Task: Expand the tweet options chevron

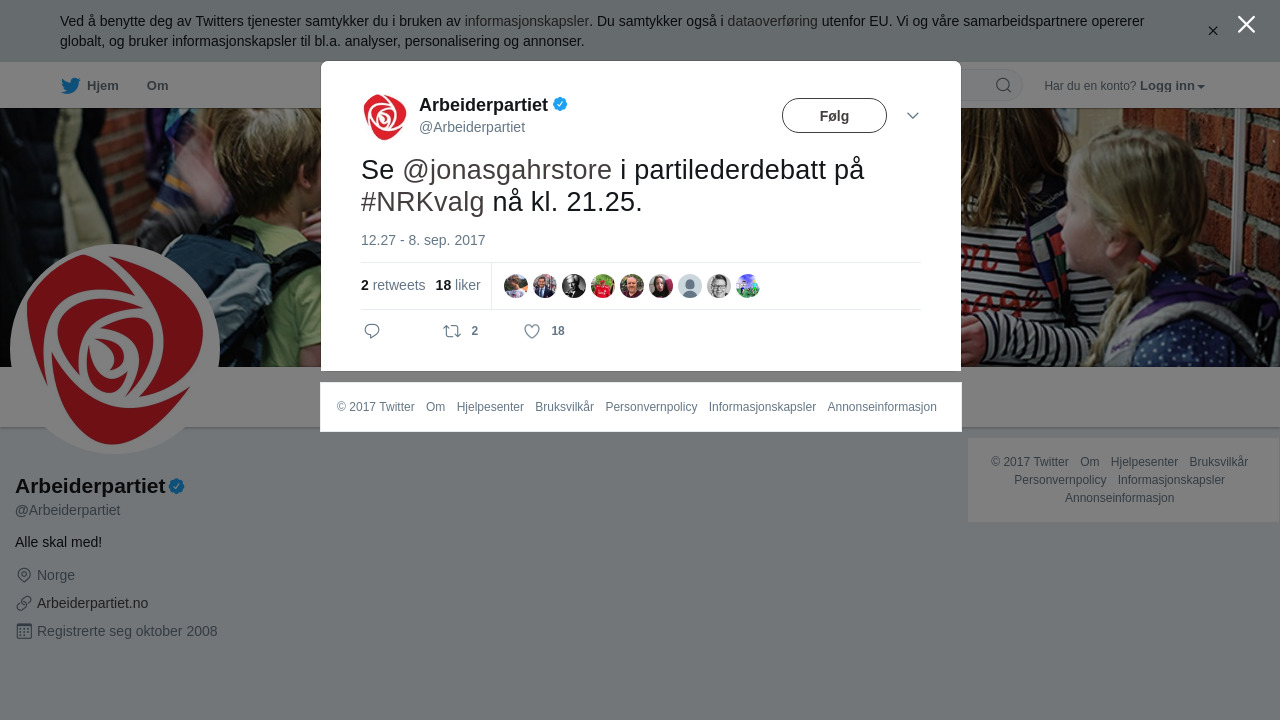Action: click(x=913, y=116)
